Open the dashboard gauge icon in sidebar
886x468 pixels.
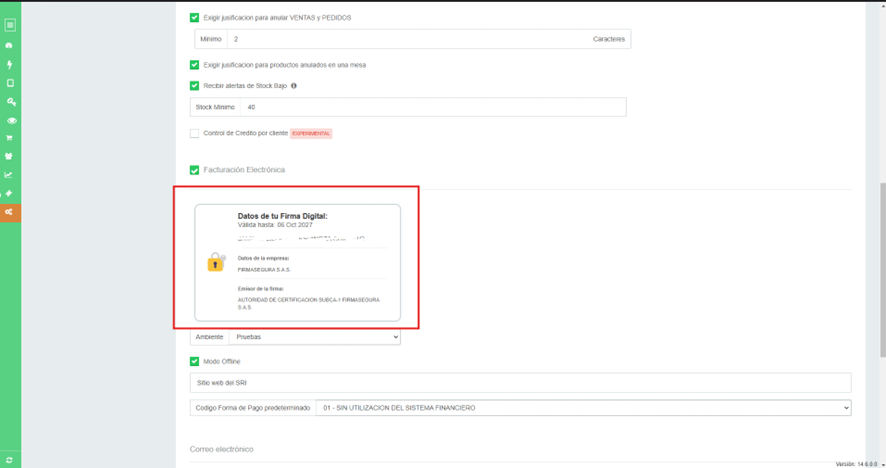[9, 45]
